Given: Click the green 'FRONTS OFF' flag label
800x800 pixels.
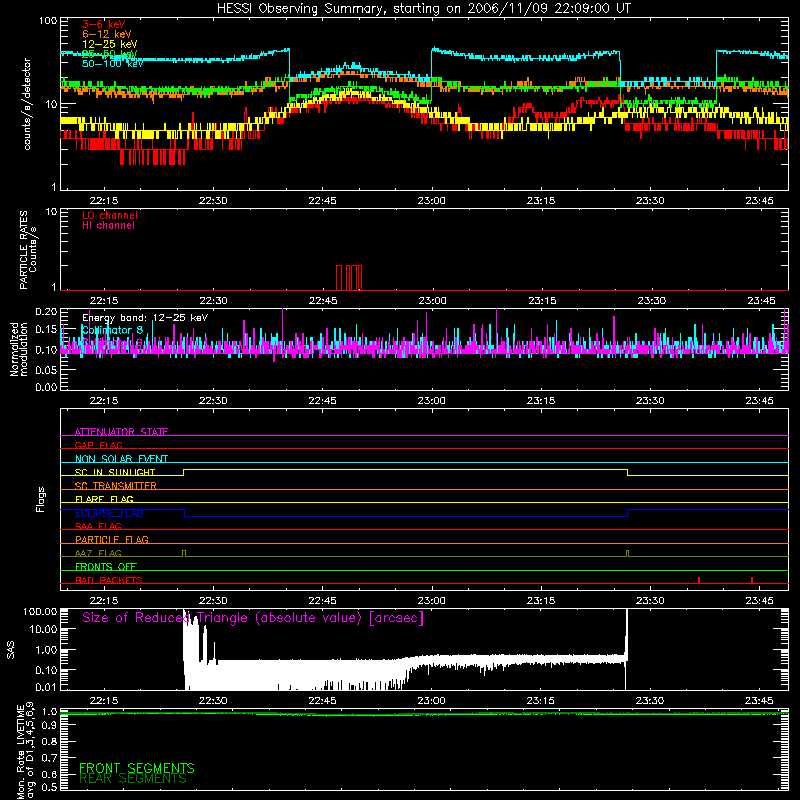Looking at the screenshot, I should click(106, 566).
